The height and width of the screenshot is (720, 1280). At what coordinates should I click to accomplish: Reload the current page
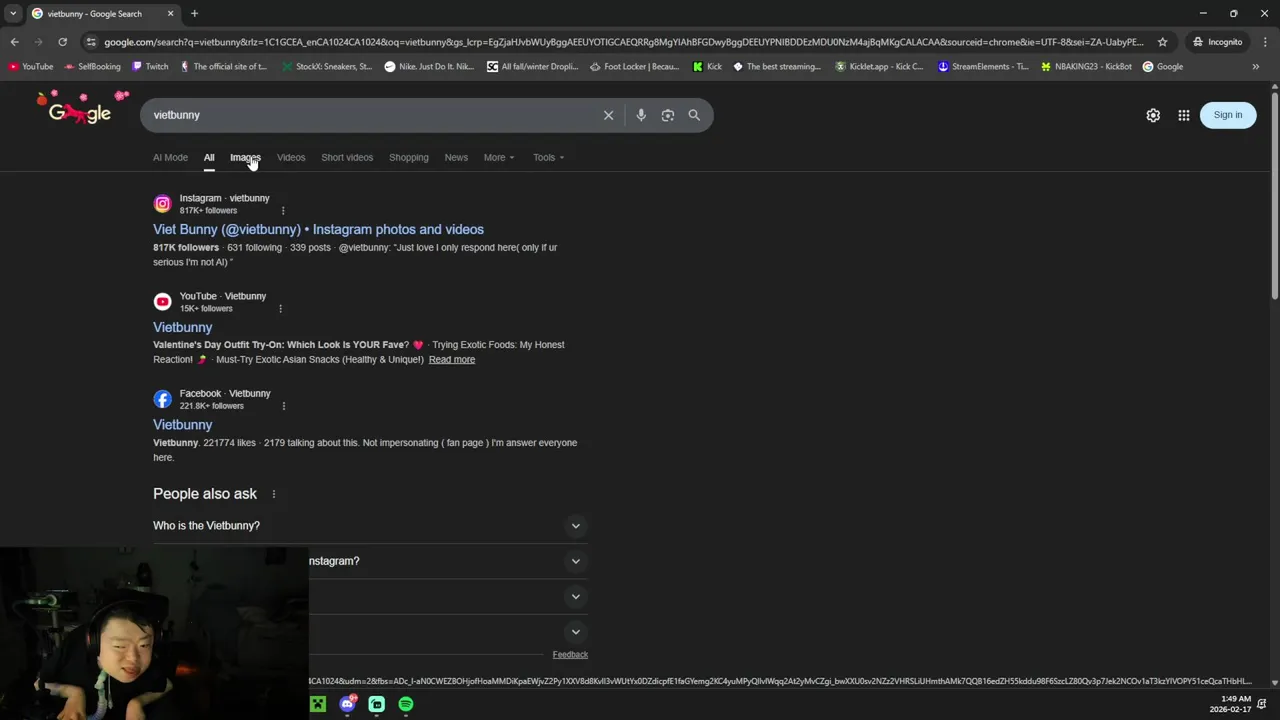pyautogui.click(x=62, y=42)
